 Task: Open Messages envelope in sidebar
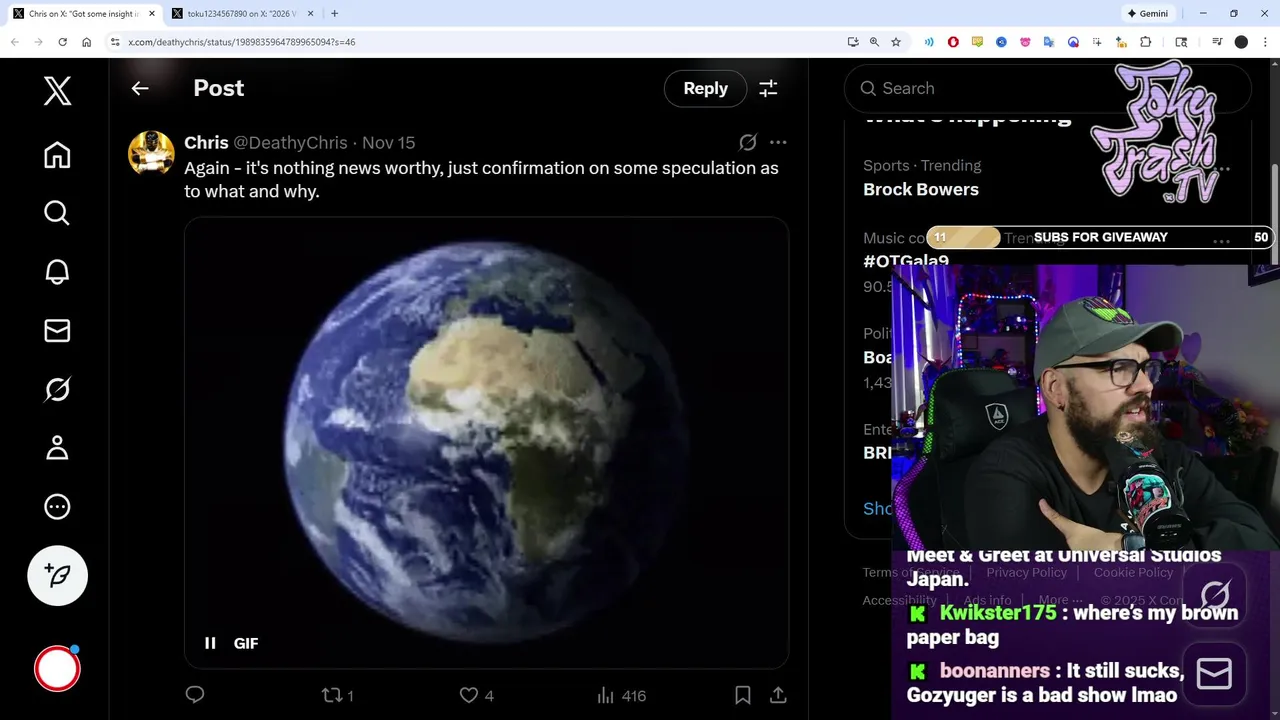pos(57,330)
